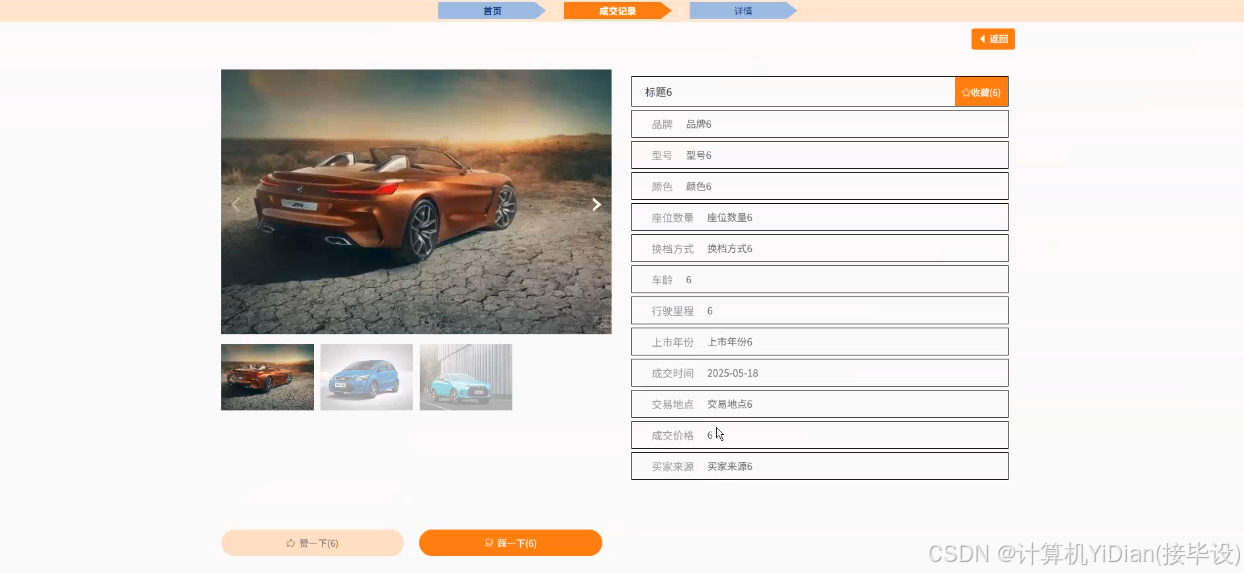The image size is (1244, 573).
Task: Click the 成交价格 price label
Action: (672, 435)
